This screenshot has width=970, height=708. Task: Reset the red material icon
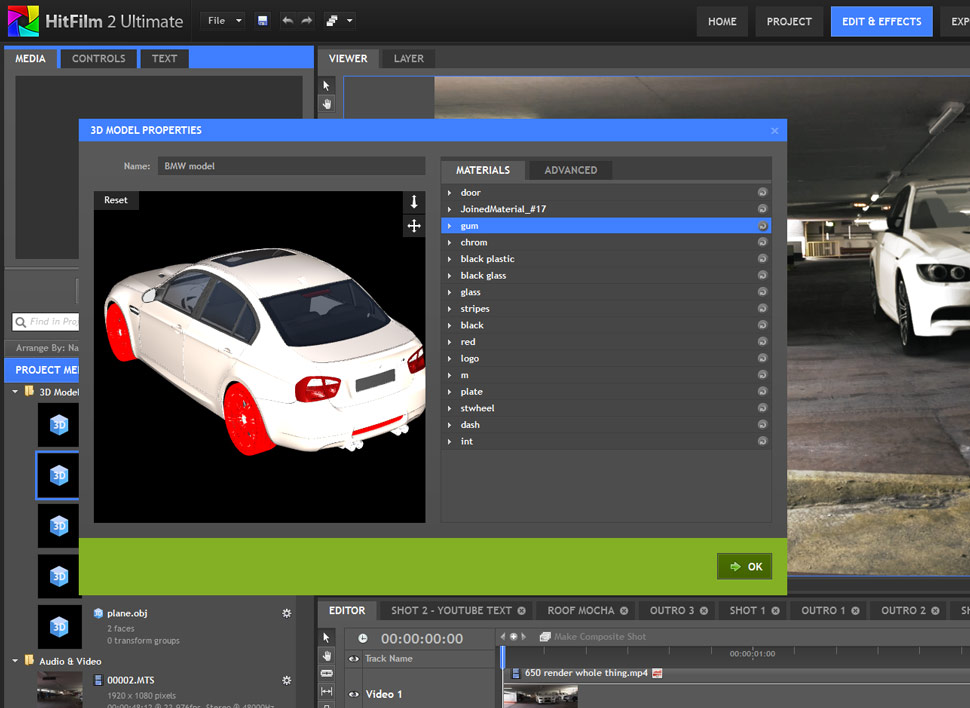762,342
